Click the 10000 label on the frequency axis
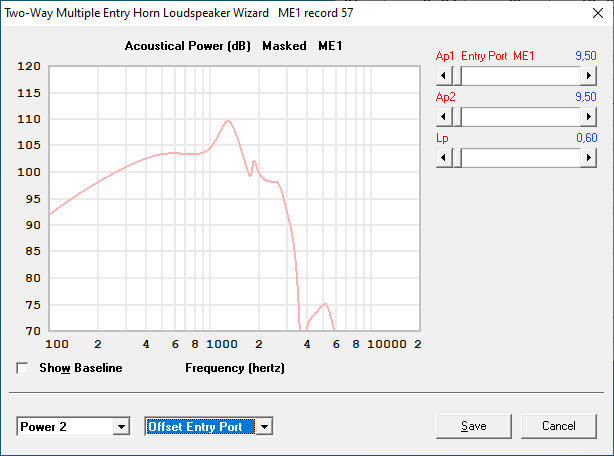This screenshot has height=456, width=614. click(387, 344)
